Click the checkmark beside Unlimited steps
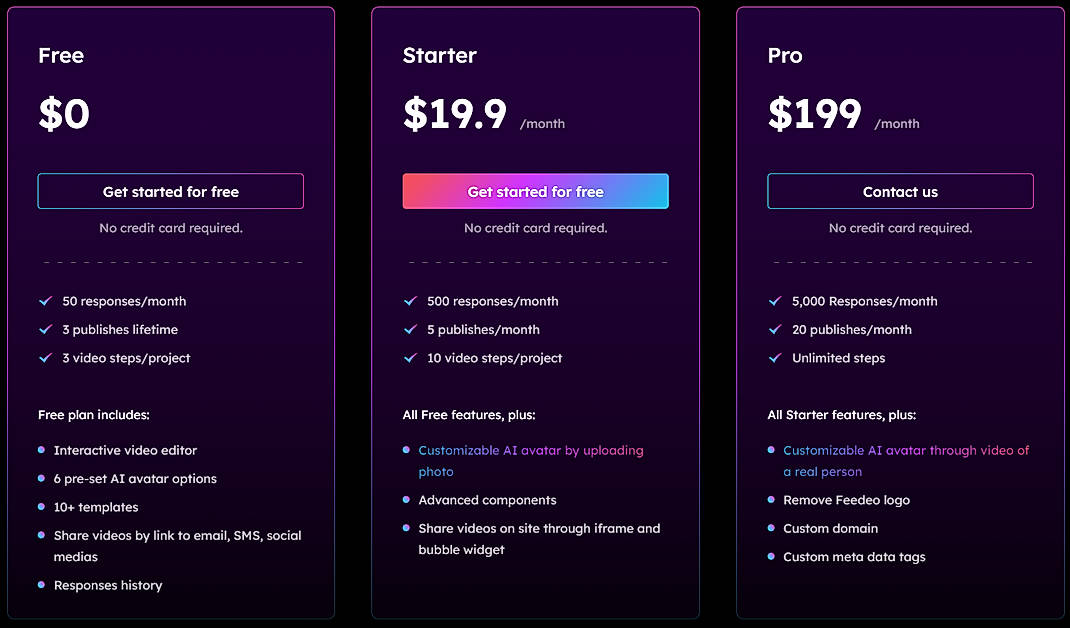 coord(775,357)
